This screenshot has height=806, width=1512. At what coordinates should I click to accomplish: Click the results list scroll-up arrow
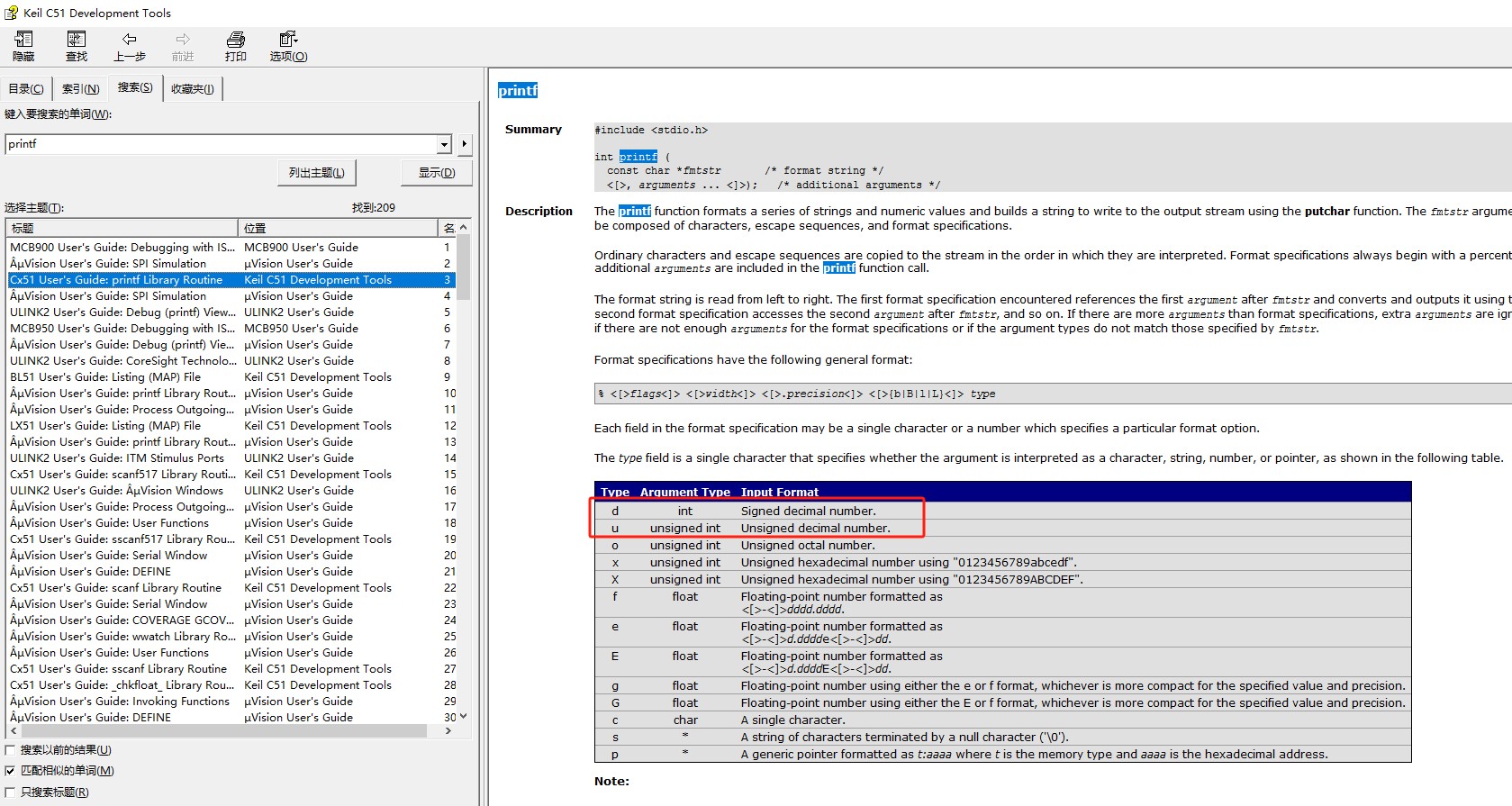(464, 228)
